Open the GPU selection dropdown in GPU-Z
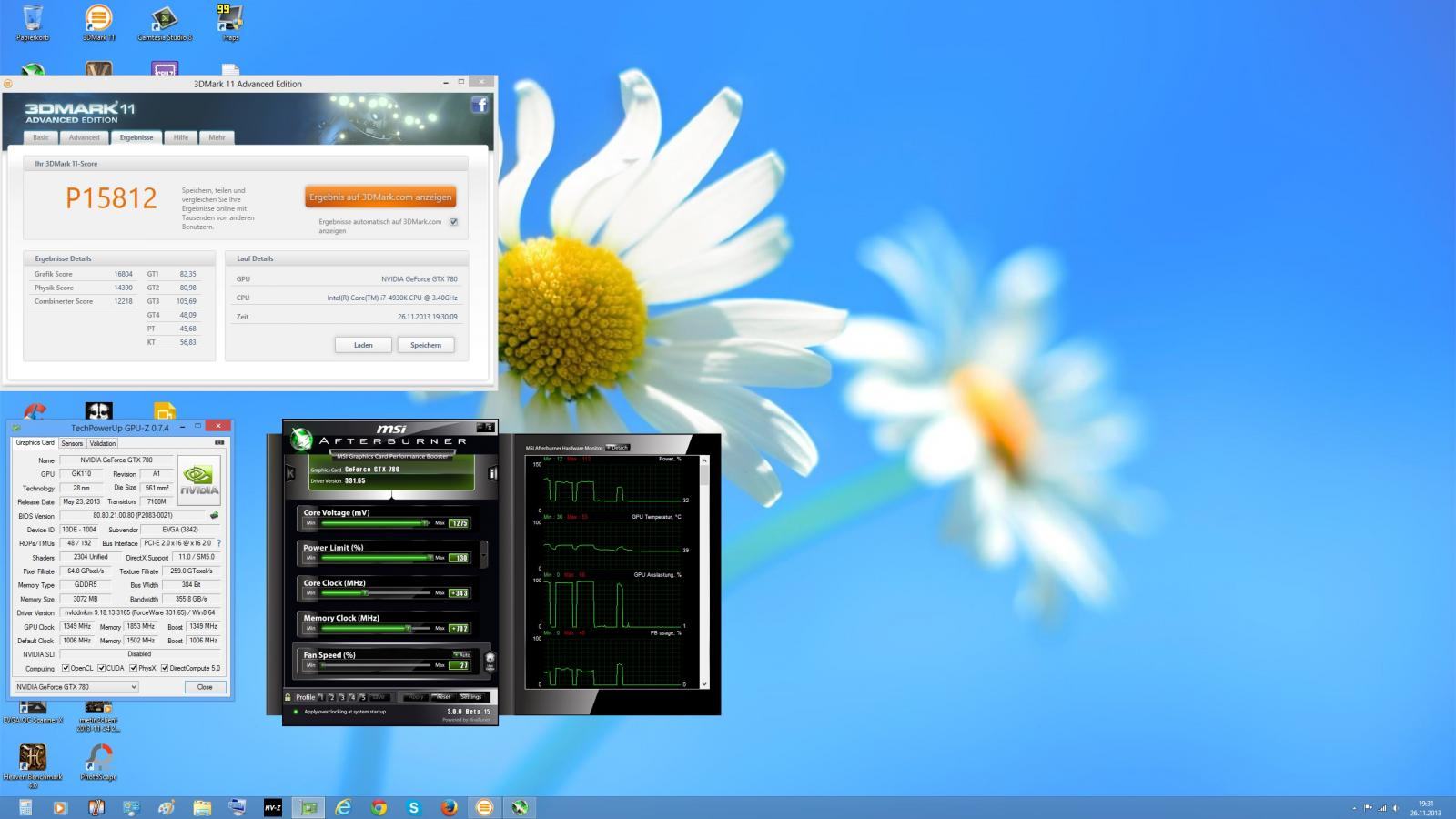1456x819 pixels. 76,687
